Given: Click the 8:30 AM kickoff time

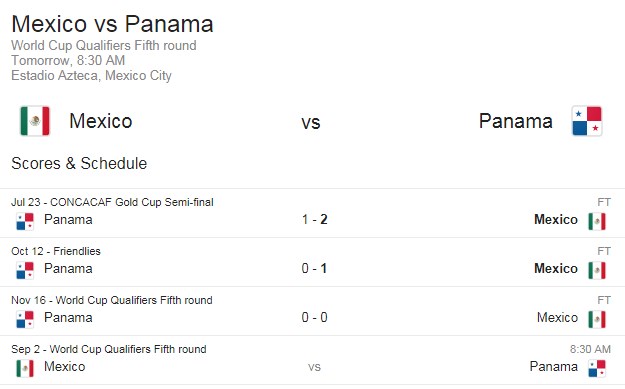Looking at the screenshot, I should point(590,349).
